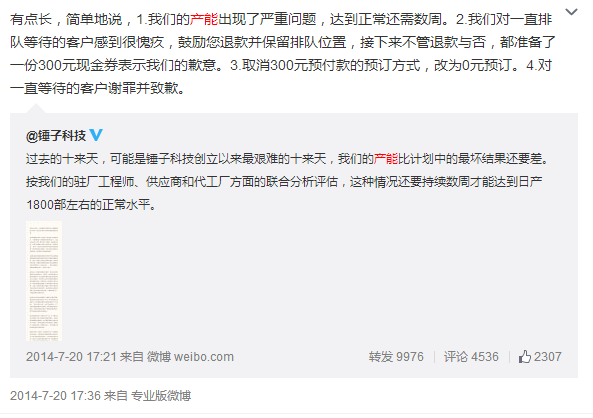Click 专业版微博 source link
This screenshot has width=593, height=418.
point(161,396)
